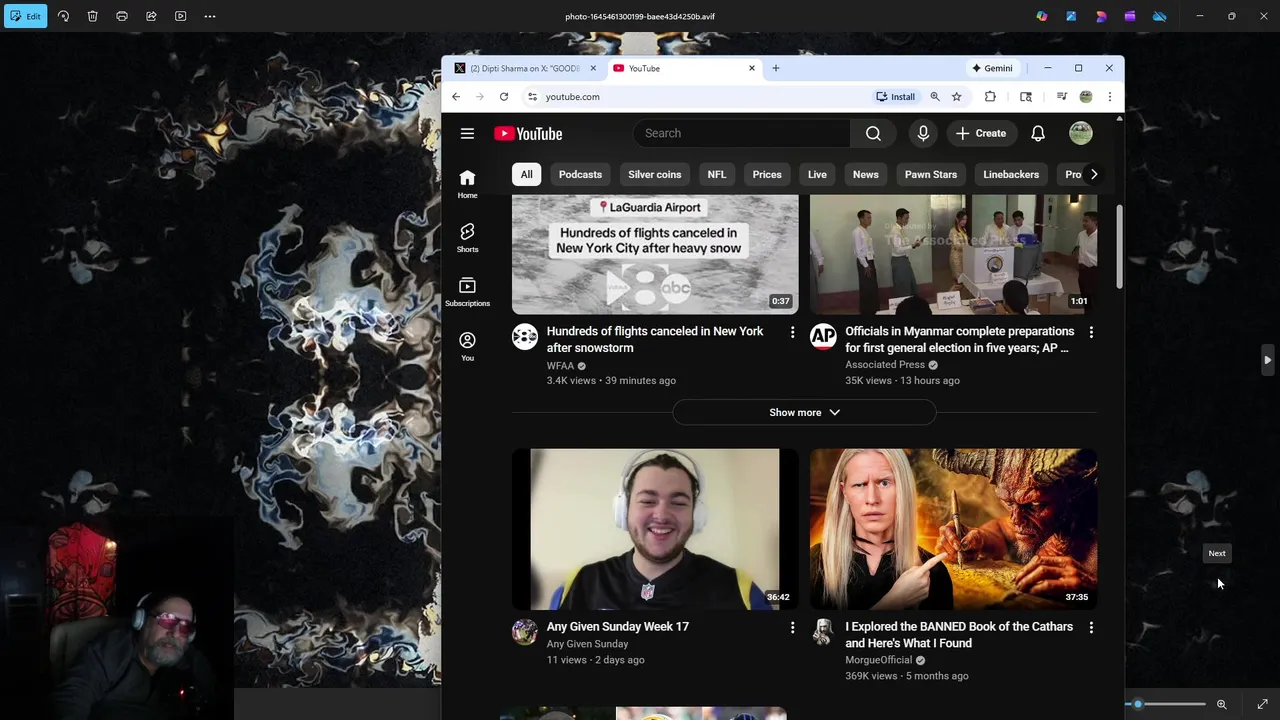Open Shorts in YouTube sidebar
Image resolution: width=1280 pixels, height=720 pixels.
click(467, 237)
